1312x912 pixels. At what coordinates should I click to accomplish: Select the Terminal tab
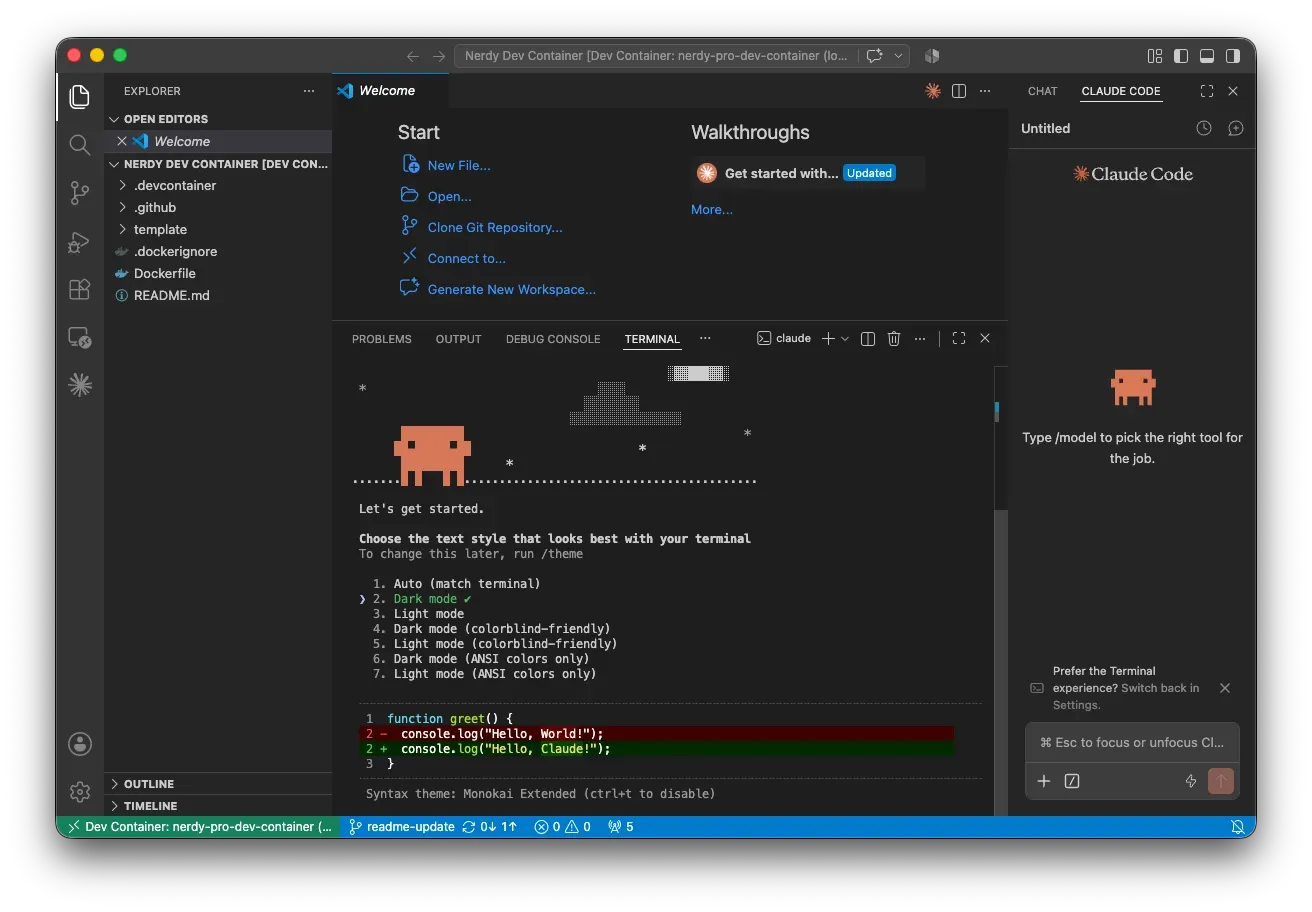[652, 339]
